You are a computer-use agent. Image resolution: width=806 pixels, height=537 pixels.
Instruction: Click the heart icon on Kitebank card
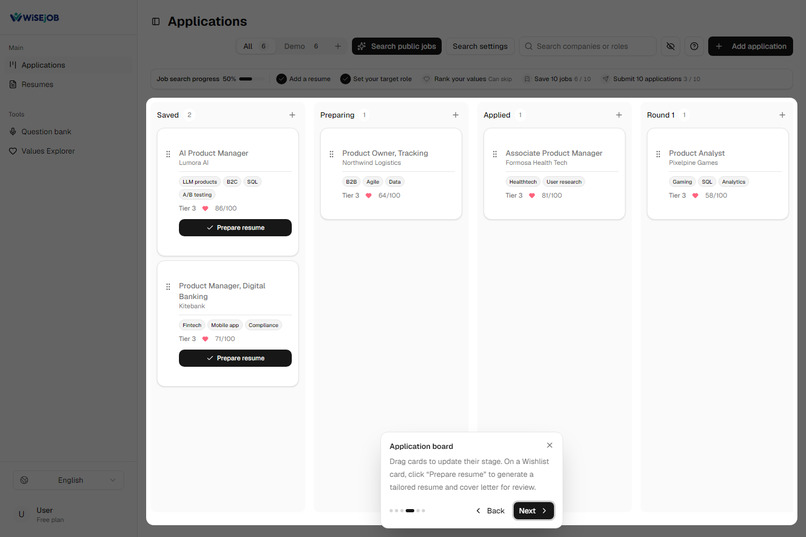(205, 339)
